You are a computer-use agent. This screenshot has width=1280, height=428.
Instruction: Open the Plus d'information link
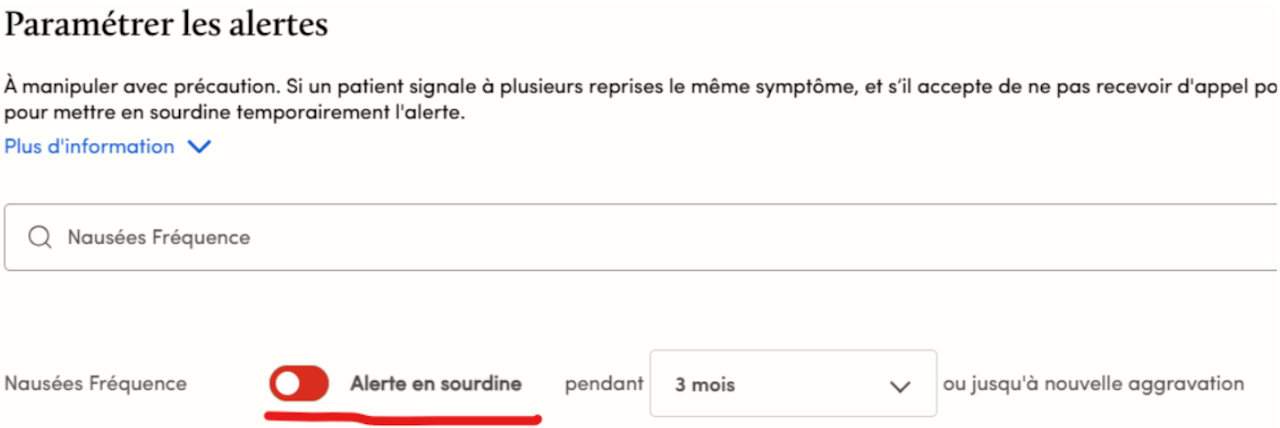tap(90, 147)
